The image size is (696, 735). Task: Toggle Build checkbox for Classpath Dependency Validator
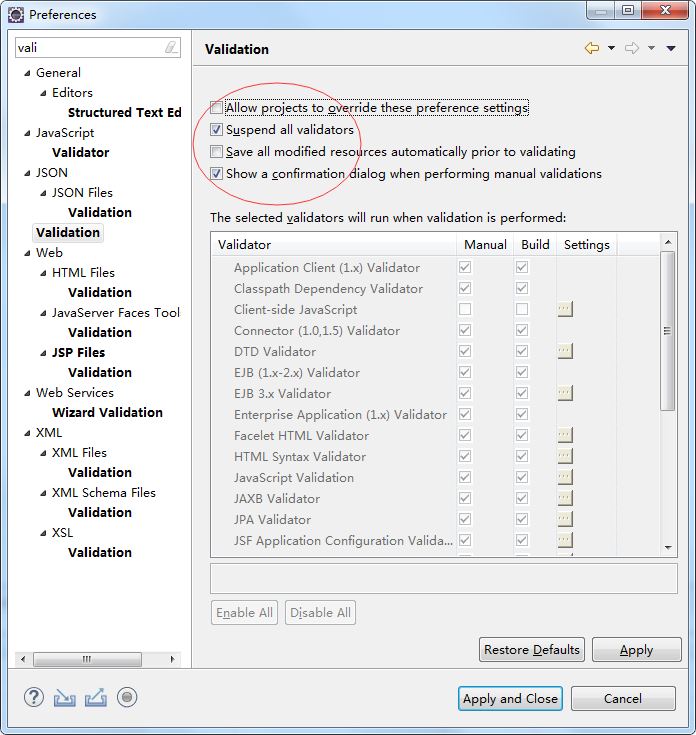522,288
